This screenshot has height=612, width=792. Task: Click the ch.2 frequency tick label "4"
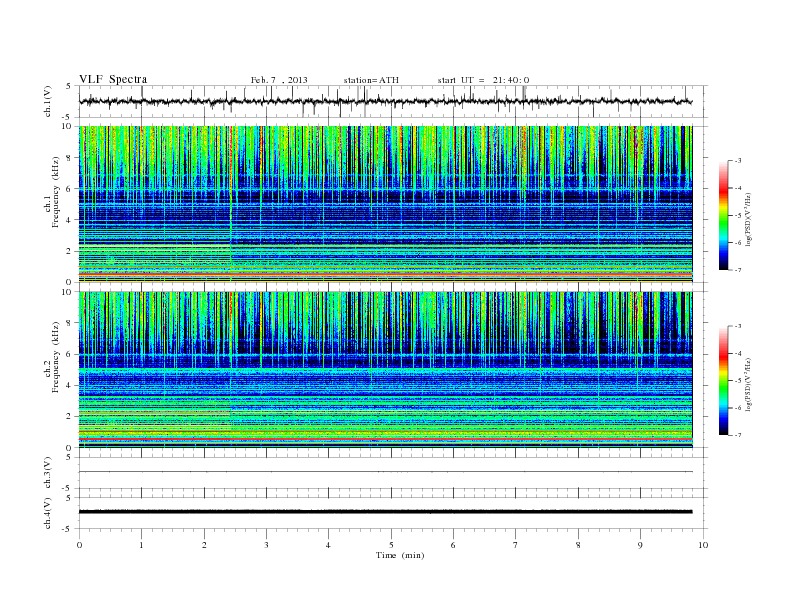point(69,386)
